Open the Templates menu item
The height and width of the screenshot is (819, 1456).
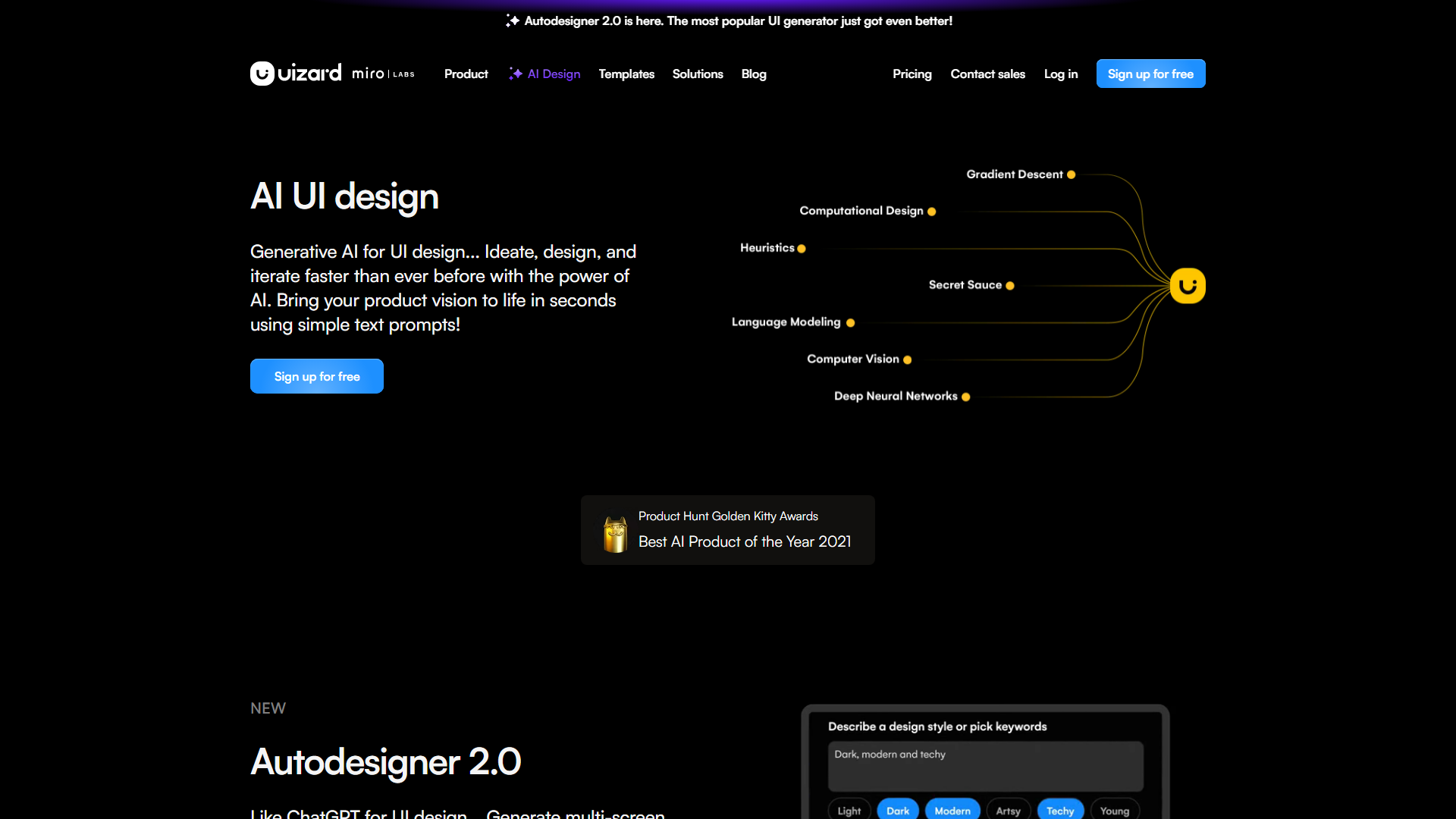pyautogui.click(x=626, y=74)
